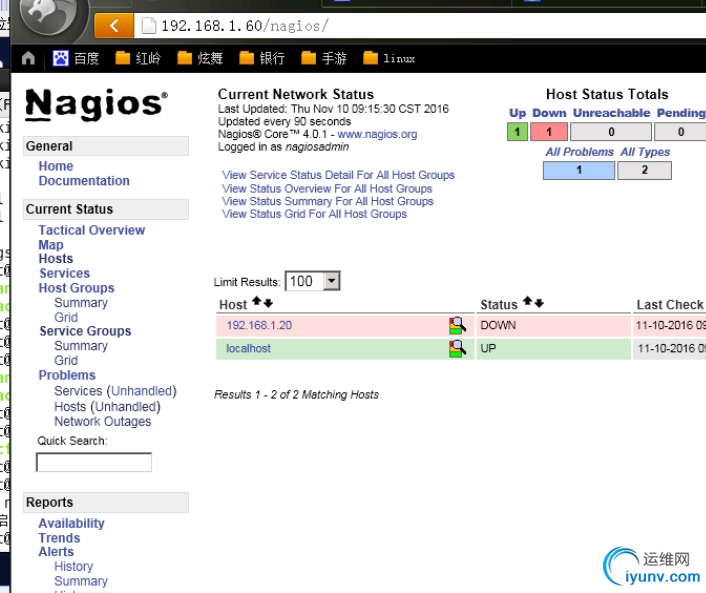The width and height of the screenshot is (706, 593).
Task: Click the Down header in Host Status Totals
Action: coord(549,113)
